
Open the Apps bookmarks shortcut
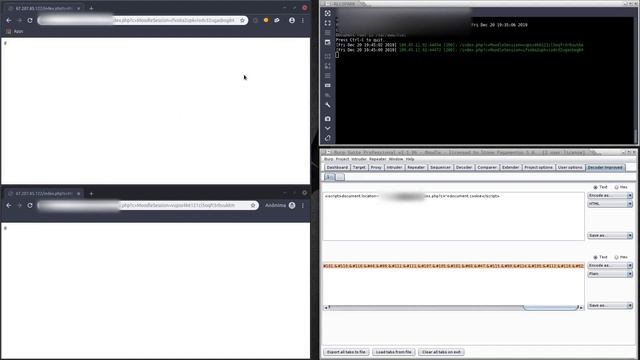pyautogui.click(x=15, y=31)
